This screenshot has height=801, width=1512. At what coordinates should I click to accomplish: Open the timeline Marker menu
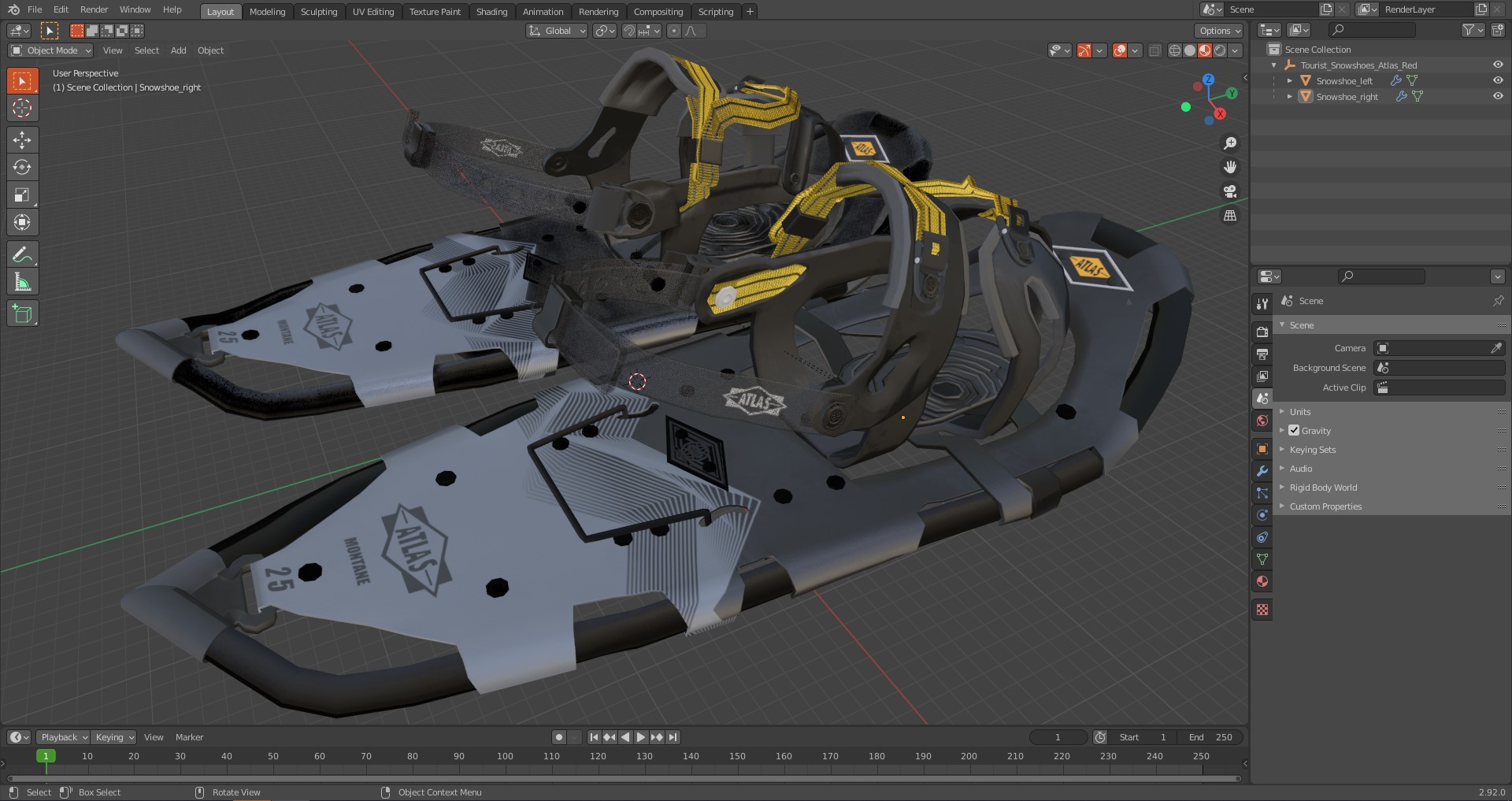(x=189, y=737)
